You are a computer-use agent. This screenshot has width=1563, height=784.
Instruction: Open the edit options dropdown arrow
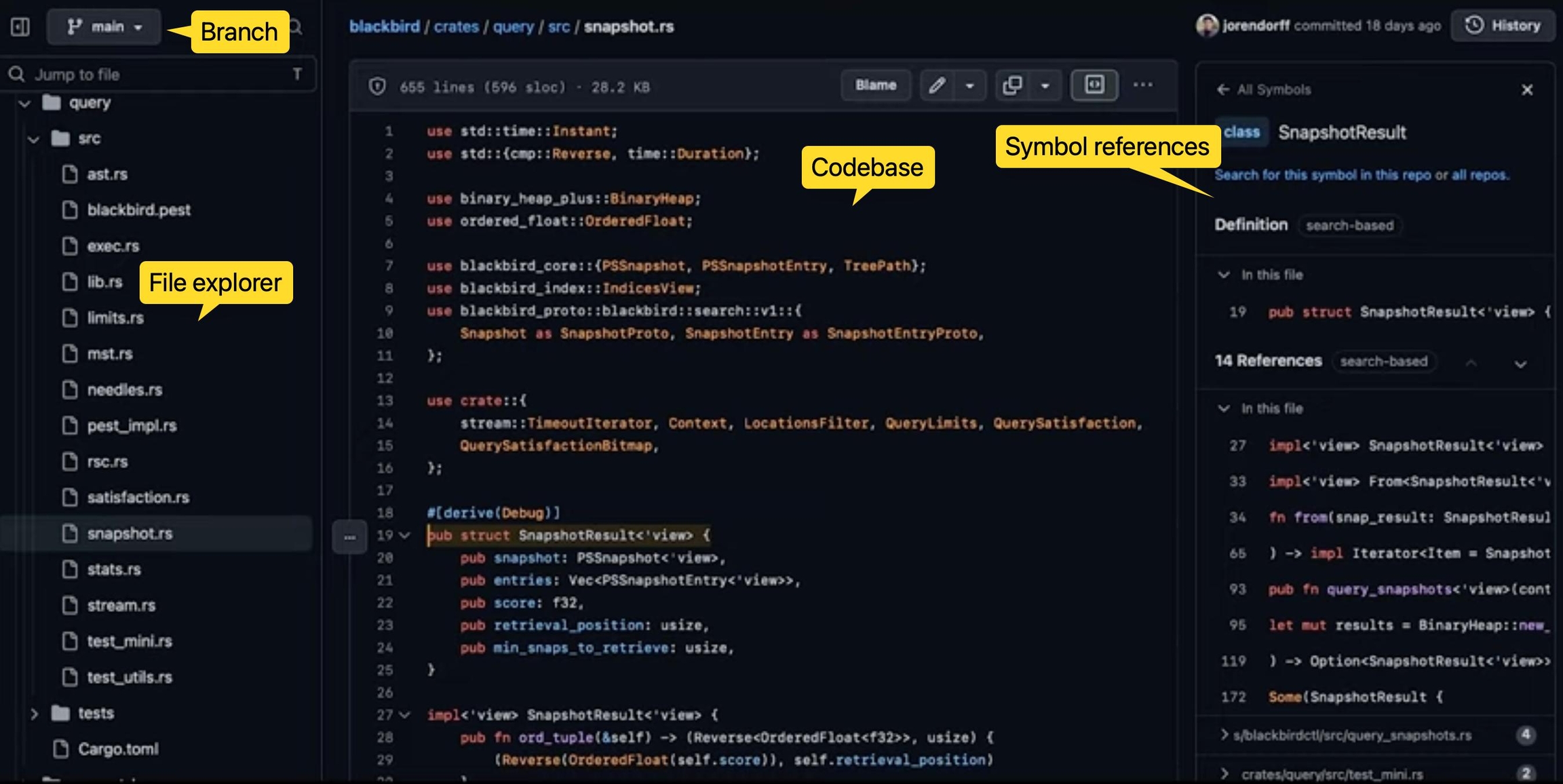pos(970,85)
